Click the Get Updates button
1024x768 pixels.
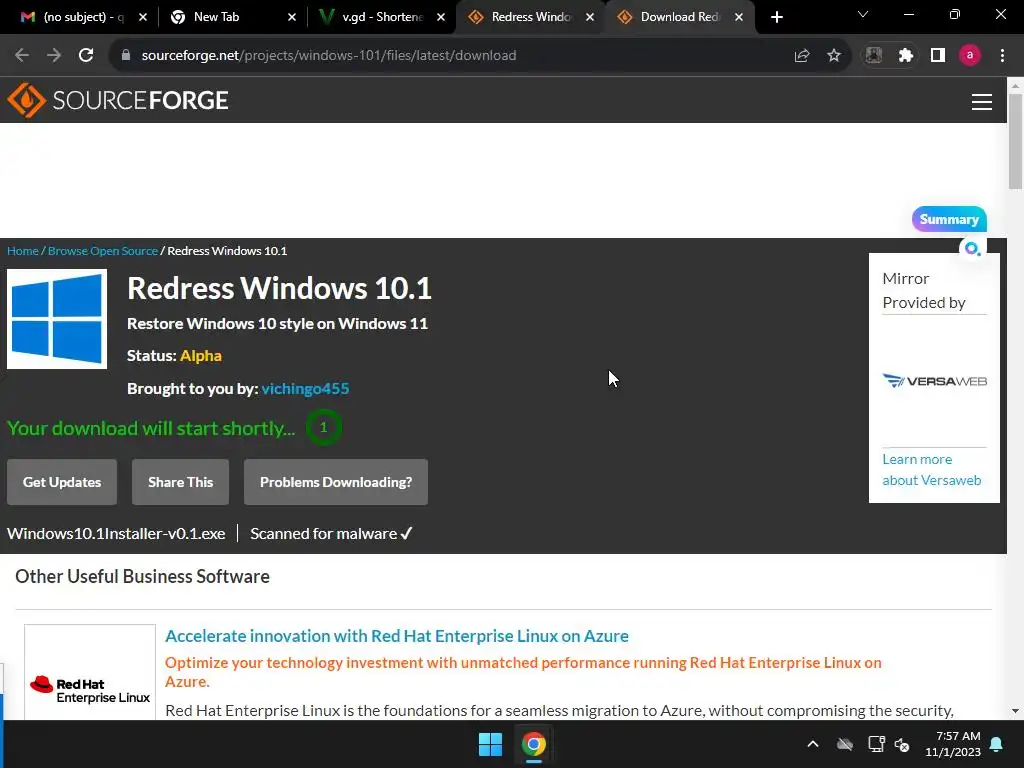pyautogui.click(x=62, y=482)
